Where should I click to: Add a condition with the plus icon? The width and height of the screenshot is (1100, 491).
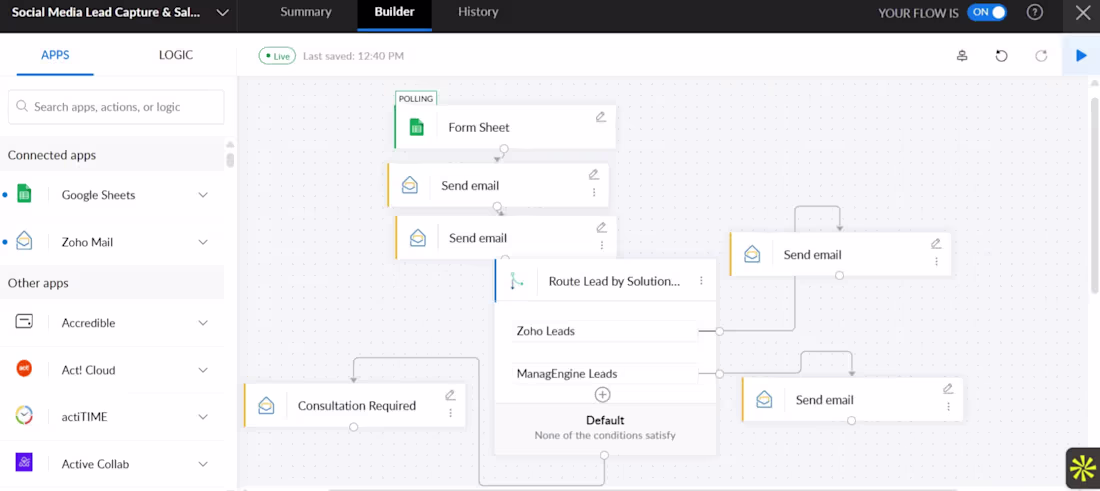(602, 395)
